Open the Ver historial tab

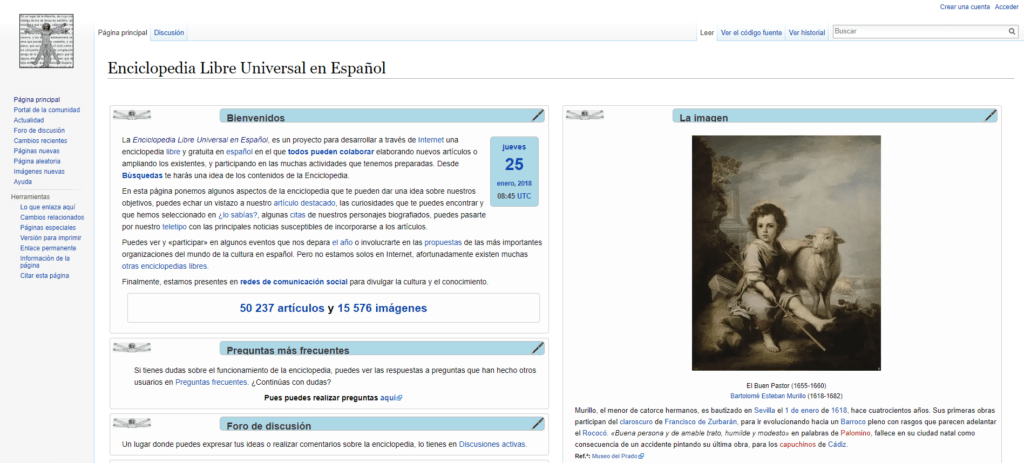(807, 33)
